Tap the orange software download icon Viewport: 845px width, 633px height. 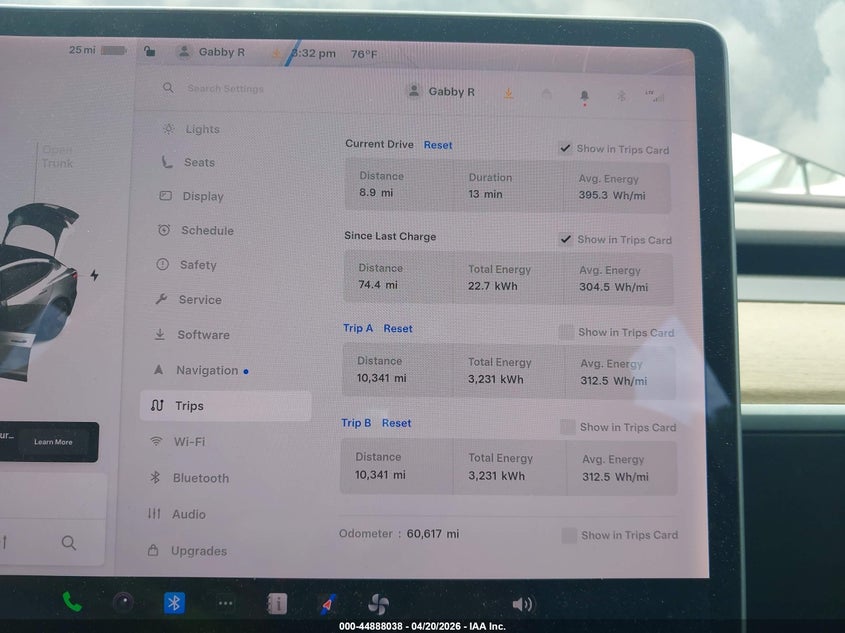508,94
